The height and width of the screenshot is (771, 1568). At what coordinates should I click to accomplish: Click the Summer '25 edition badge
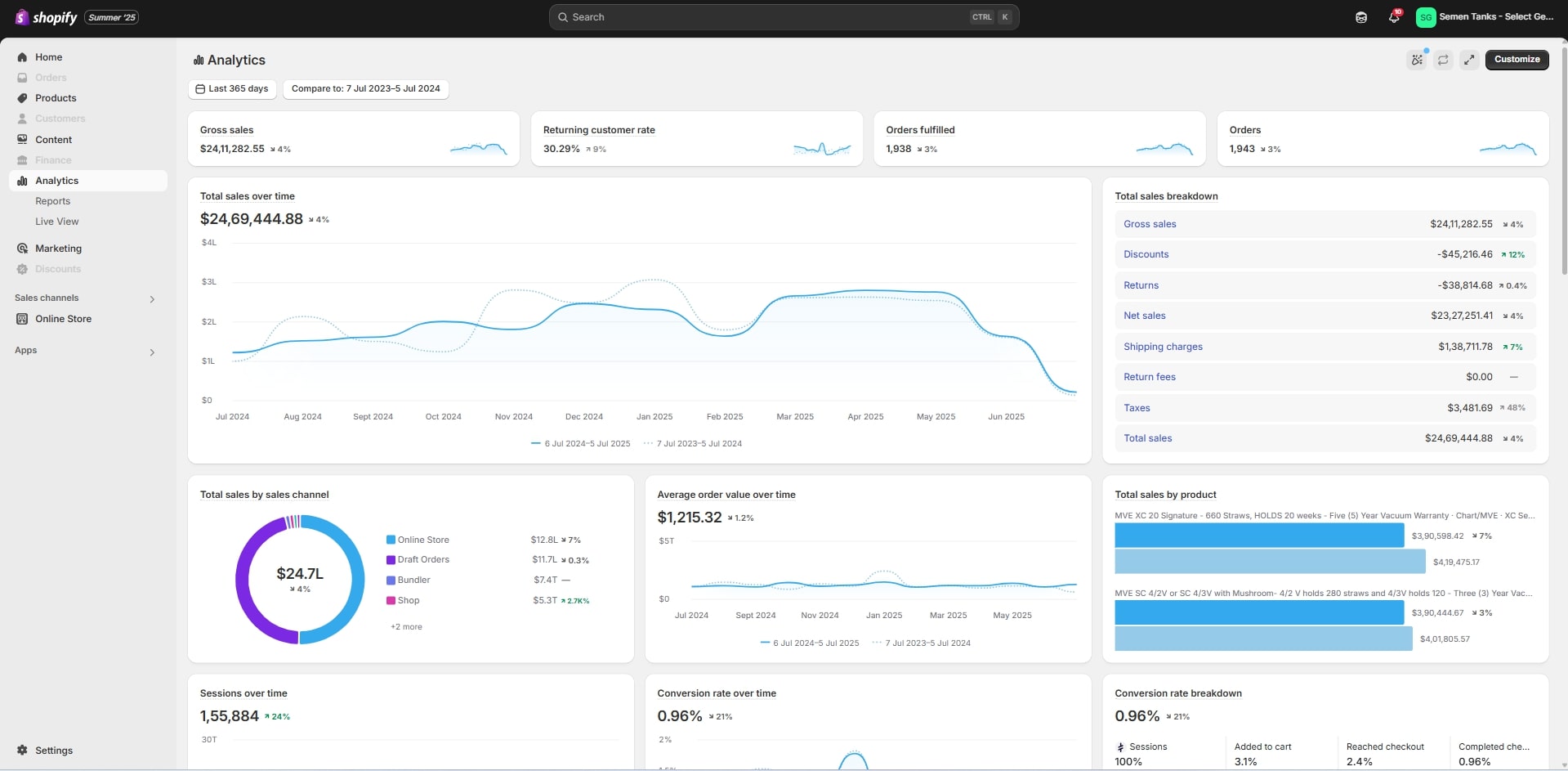point(112,17)
